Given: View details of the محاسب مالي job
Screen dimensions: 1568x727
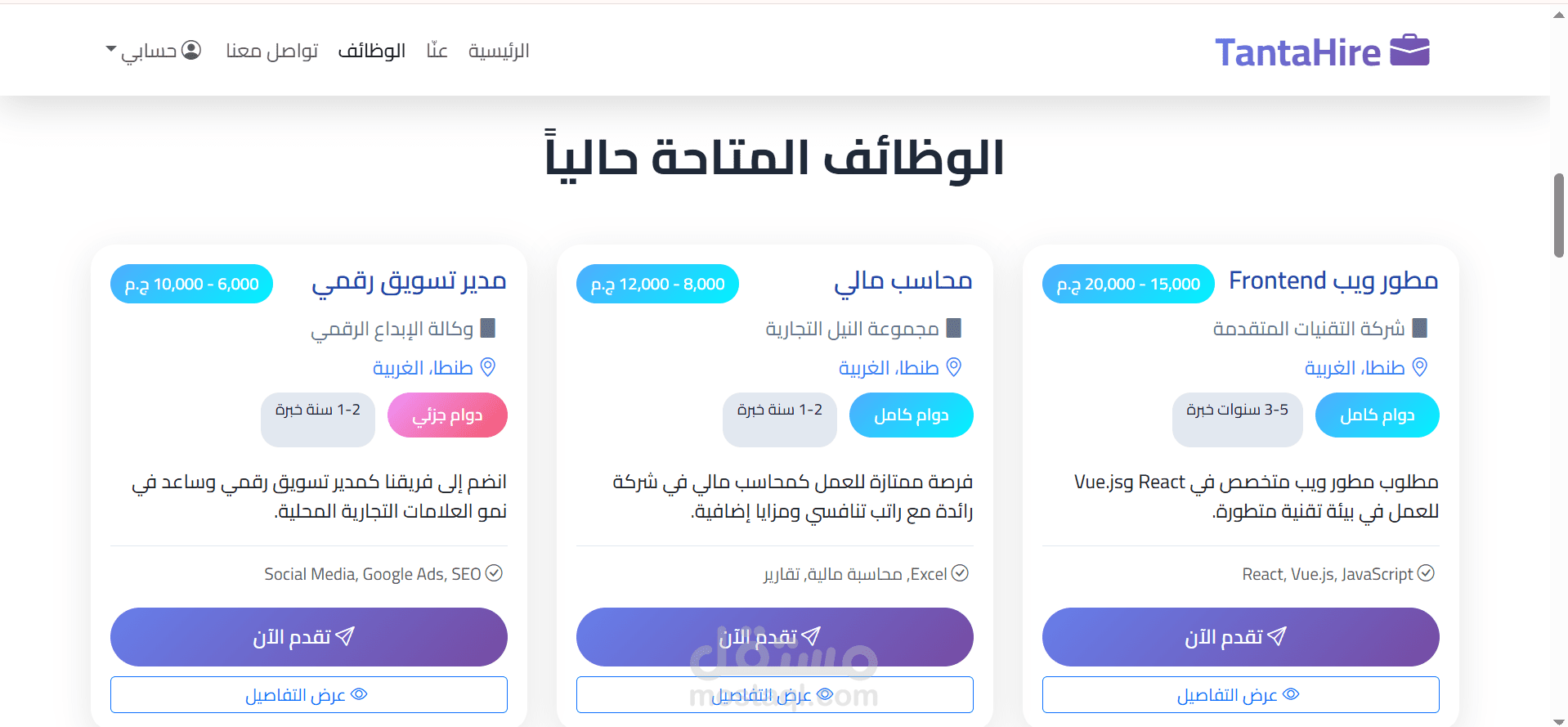Looking at the screenshot, I should coord(774,695).
